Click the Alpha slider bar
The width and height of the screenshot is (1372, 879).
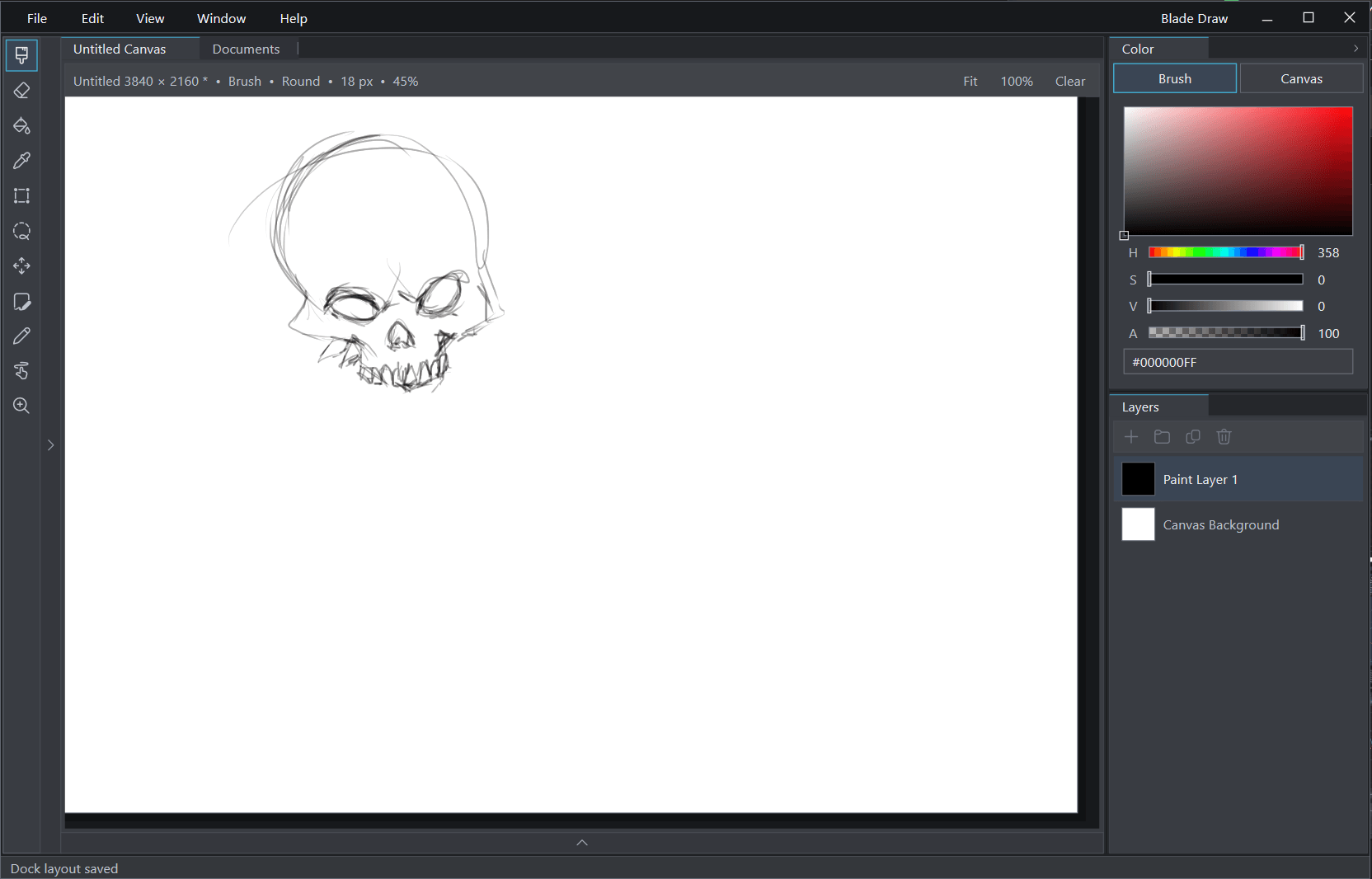1226,333
